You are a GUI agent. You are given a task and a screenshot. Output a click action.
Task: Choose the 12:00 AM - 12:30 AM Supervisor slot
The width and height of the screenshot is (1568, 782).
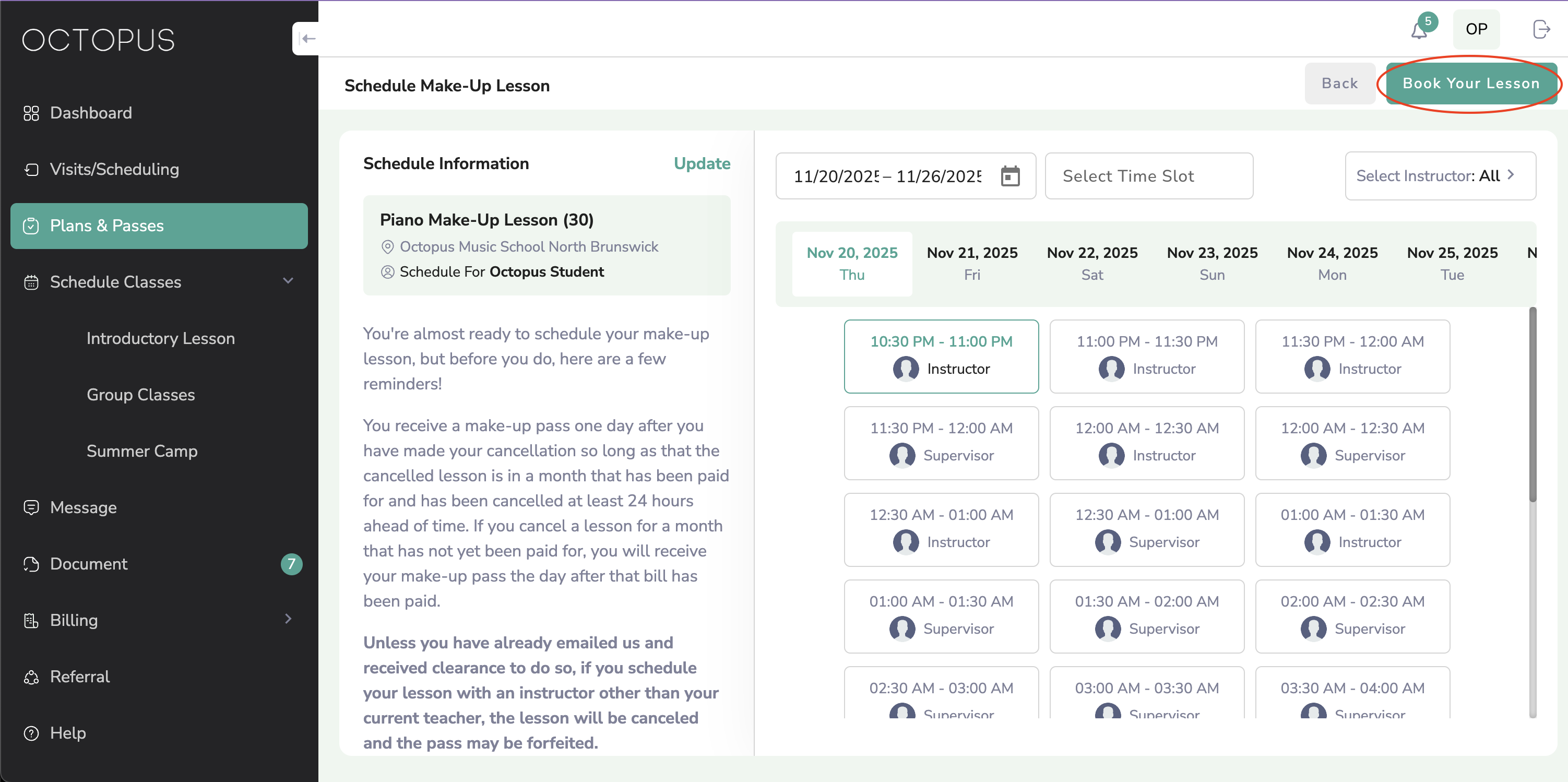[1352, 443]
